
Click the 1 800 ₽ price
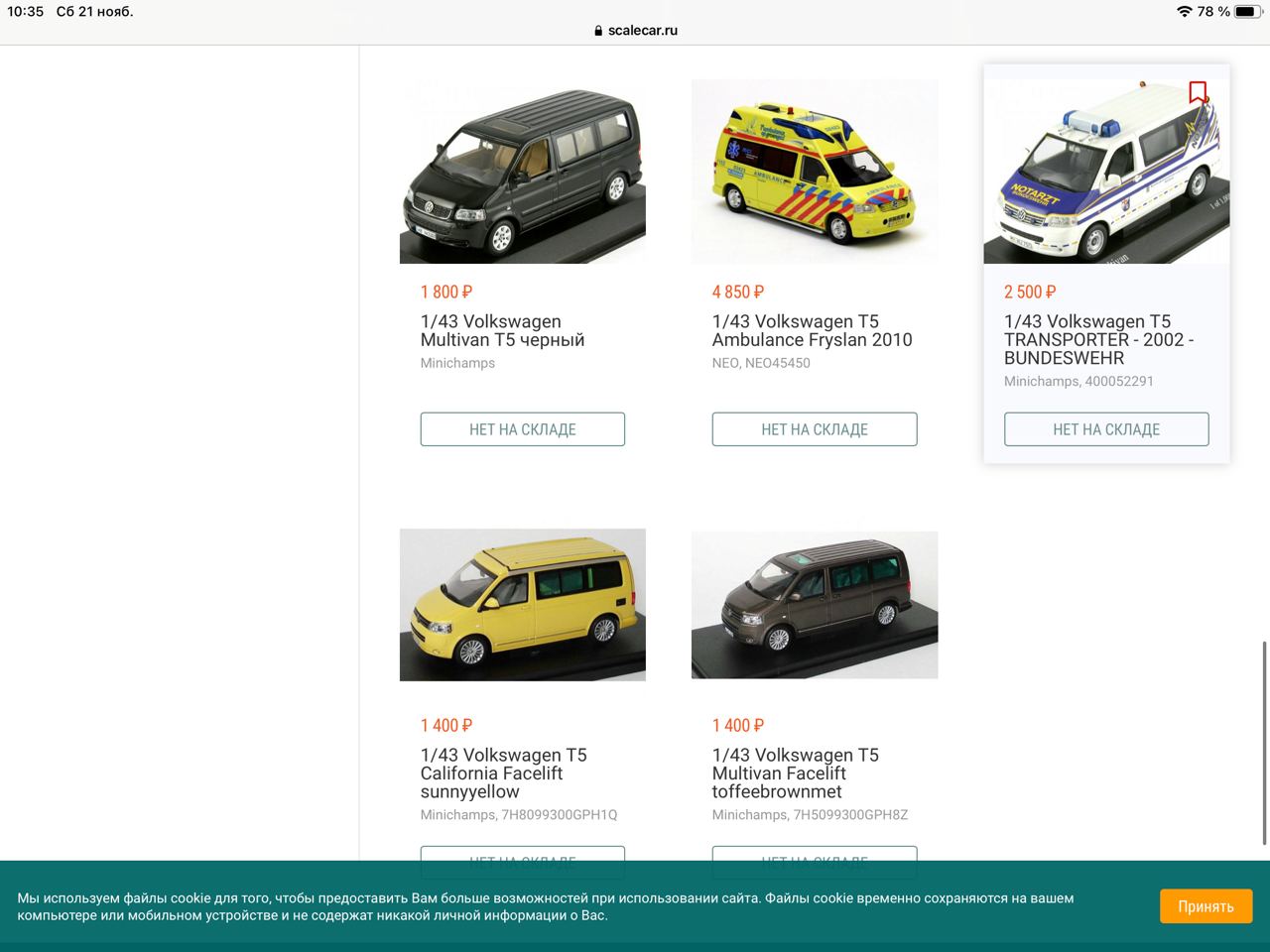tap(446, 292)
